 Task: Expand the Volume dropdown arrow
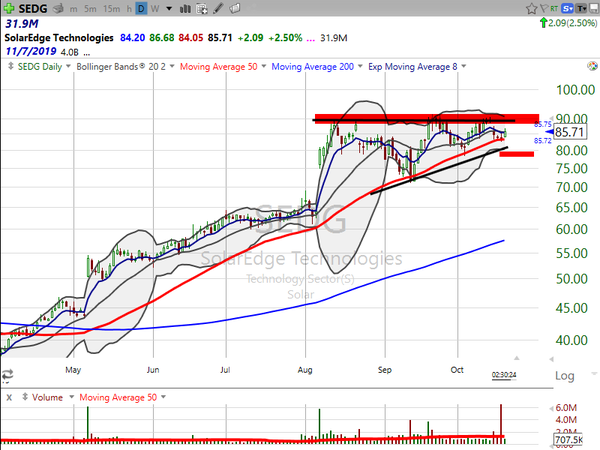pos(71,397)
